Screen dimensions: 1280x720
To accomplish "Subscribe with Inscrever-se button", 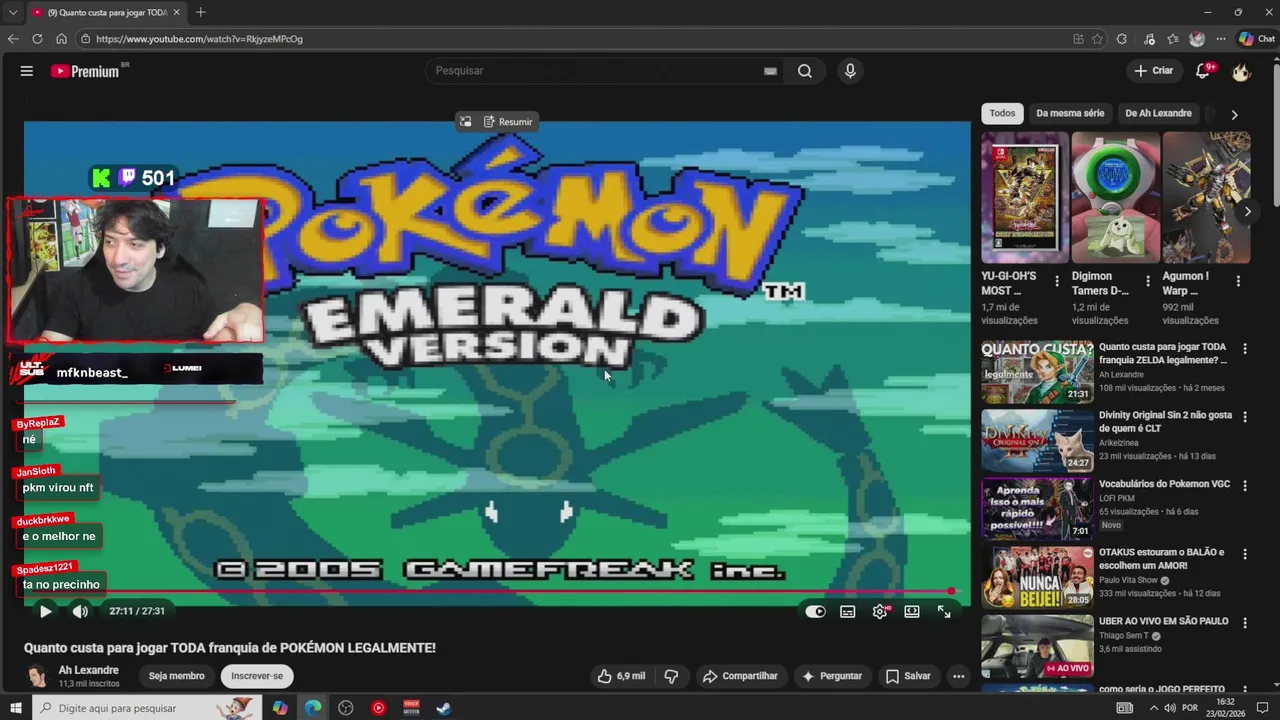I will (x=257, y=676).
